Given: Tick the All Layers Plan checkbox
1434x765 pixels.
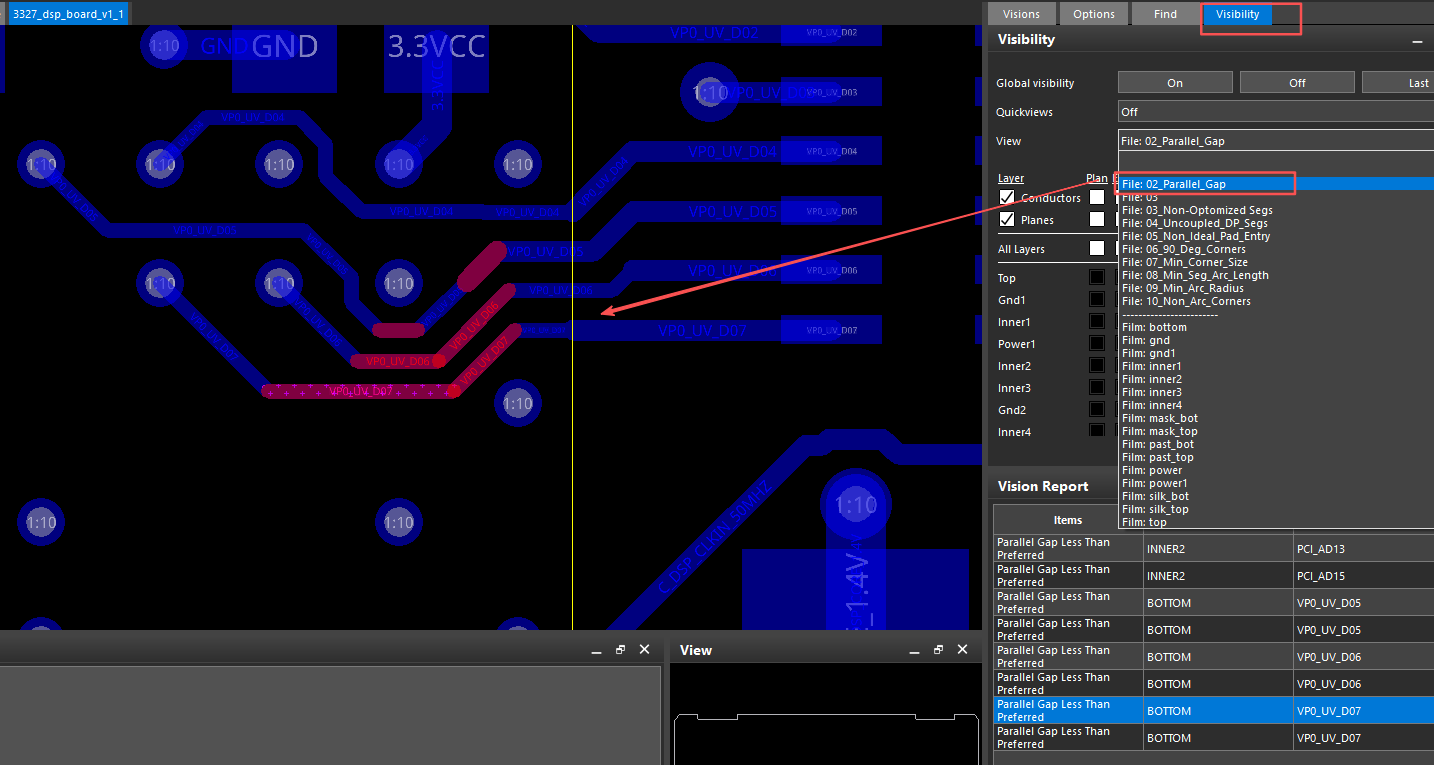Looking at the screenshot, I should pyautogui.click(x=1097, y=248).
